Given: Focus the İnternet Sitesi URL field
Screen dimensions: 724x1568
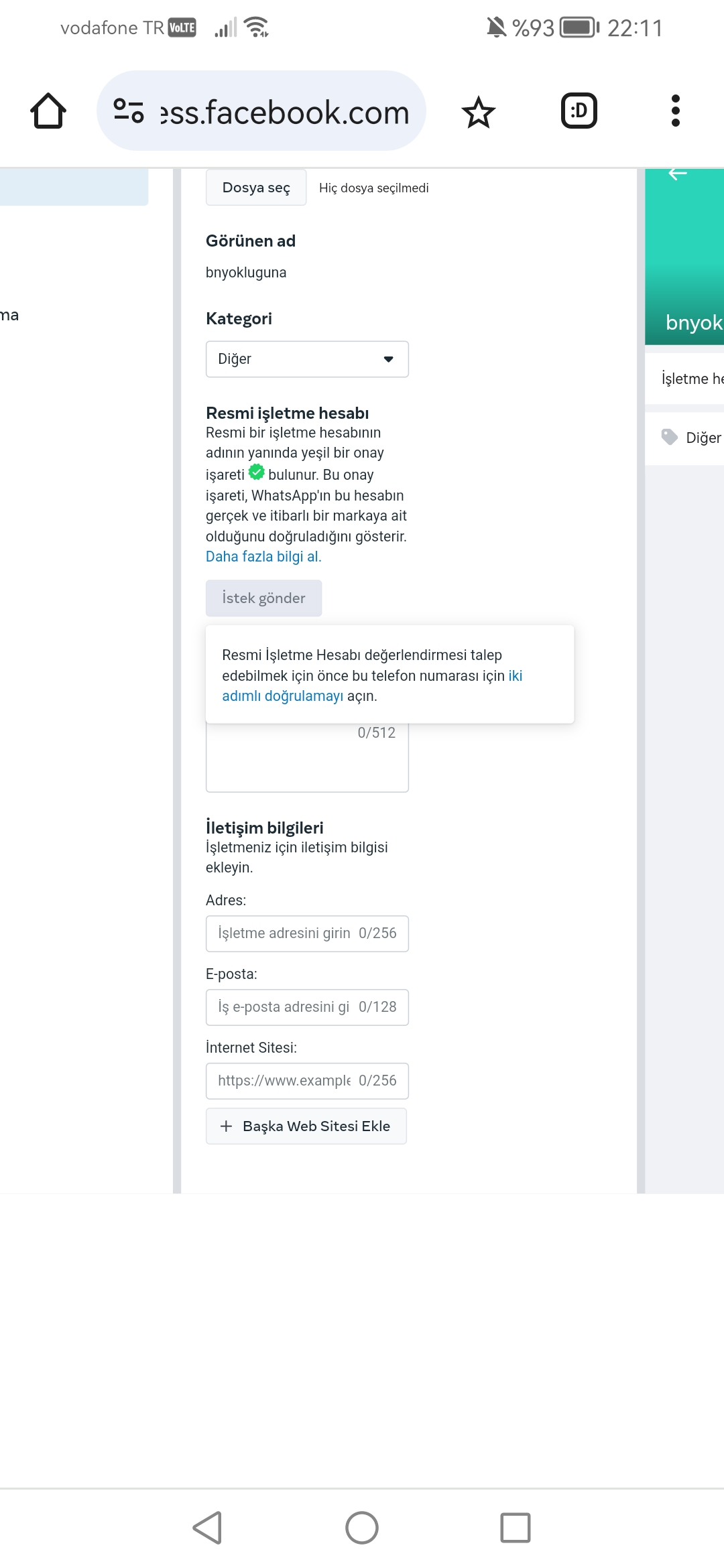Looking at the screenshot, I should point(307,1081).
